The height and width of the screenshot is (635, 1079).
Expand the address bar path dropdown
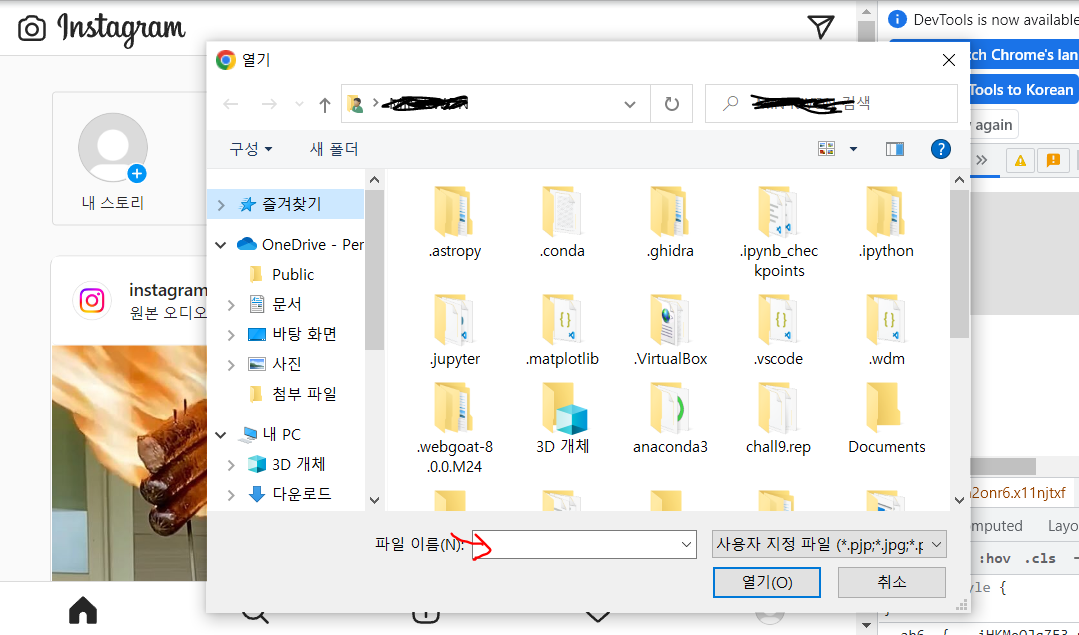click(x=629, y=104)
